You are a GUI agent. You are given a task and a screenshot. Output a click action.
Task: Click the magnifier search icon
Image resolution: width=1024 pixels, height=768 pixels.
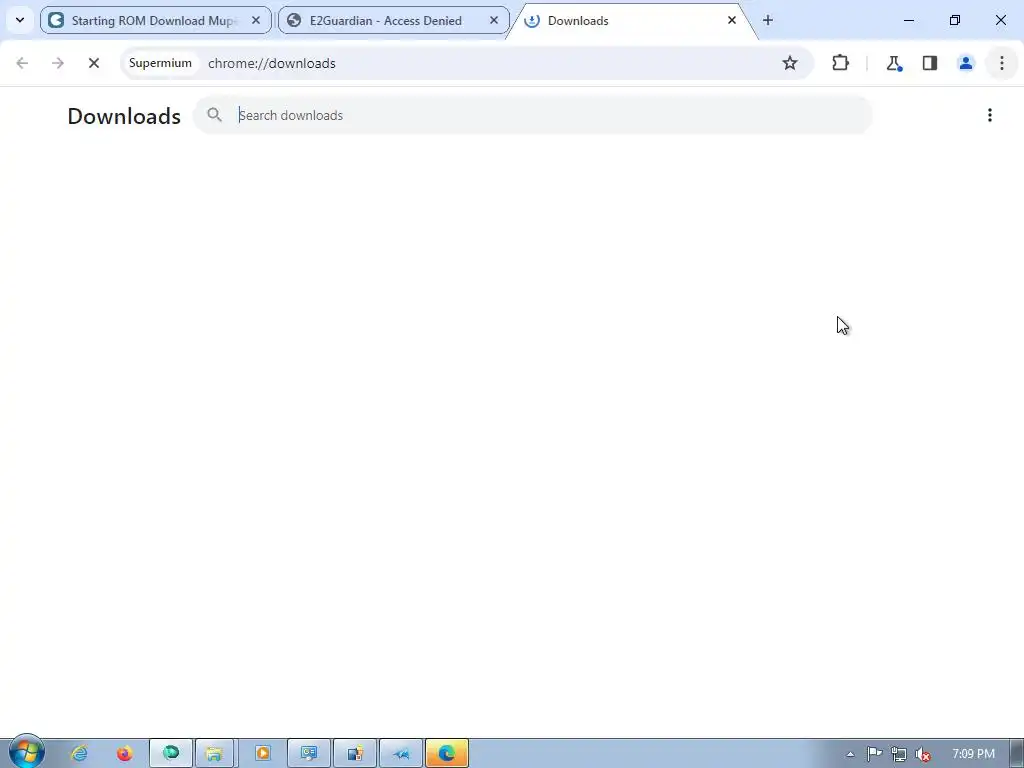tap(214, 116)
